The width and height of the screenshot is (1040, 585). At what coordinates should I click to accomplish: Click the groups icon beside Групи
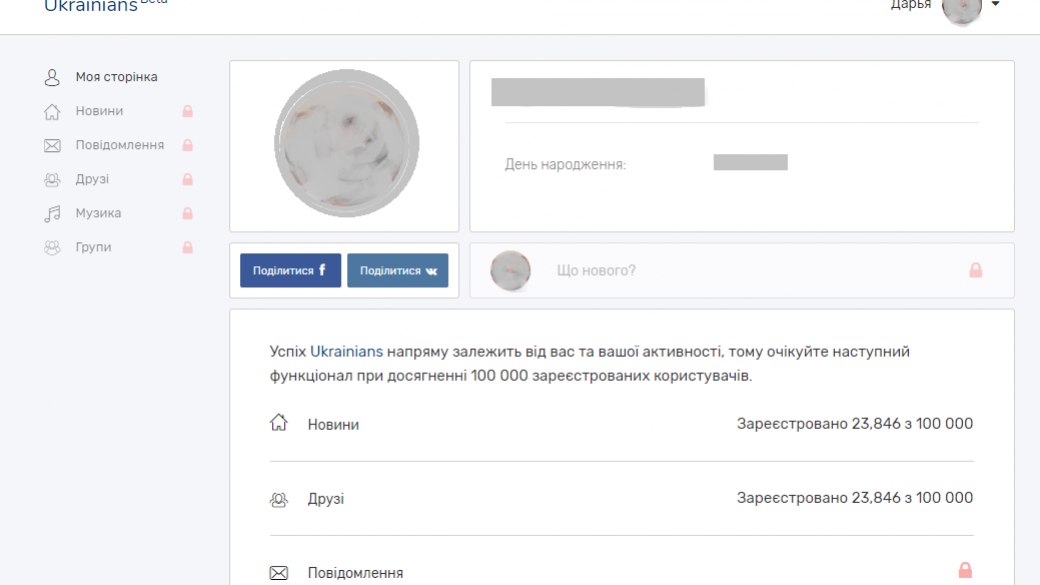[52, 247]
